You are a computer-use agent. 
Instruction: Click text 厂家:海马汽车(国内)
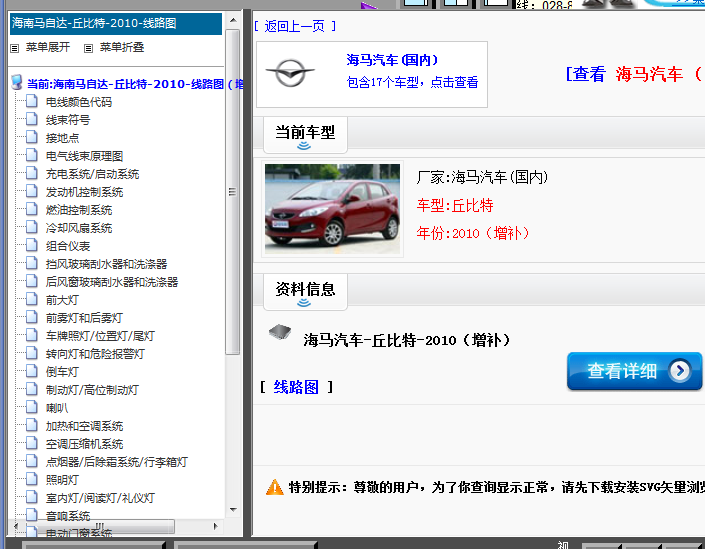482,177
